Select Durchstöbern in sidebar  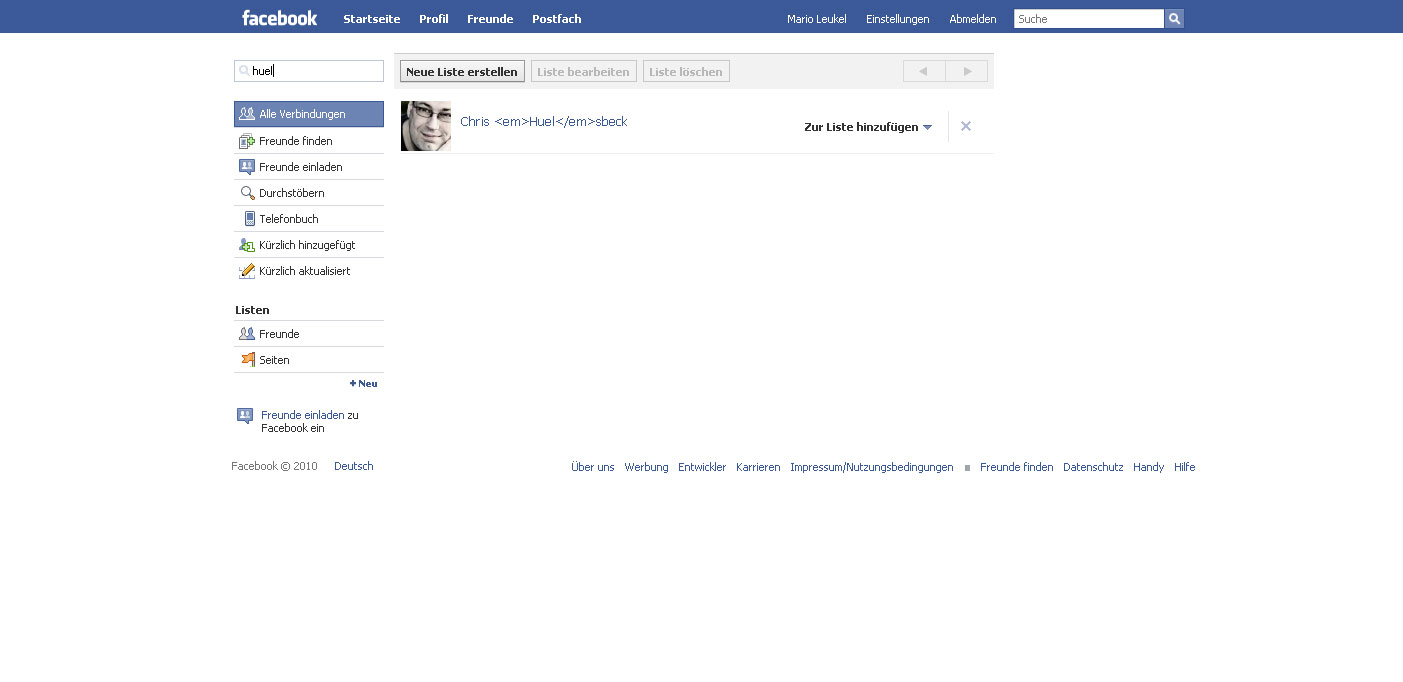point(309,193)
